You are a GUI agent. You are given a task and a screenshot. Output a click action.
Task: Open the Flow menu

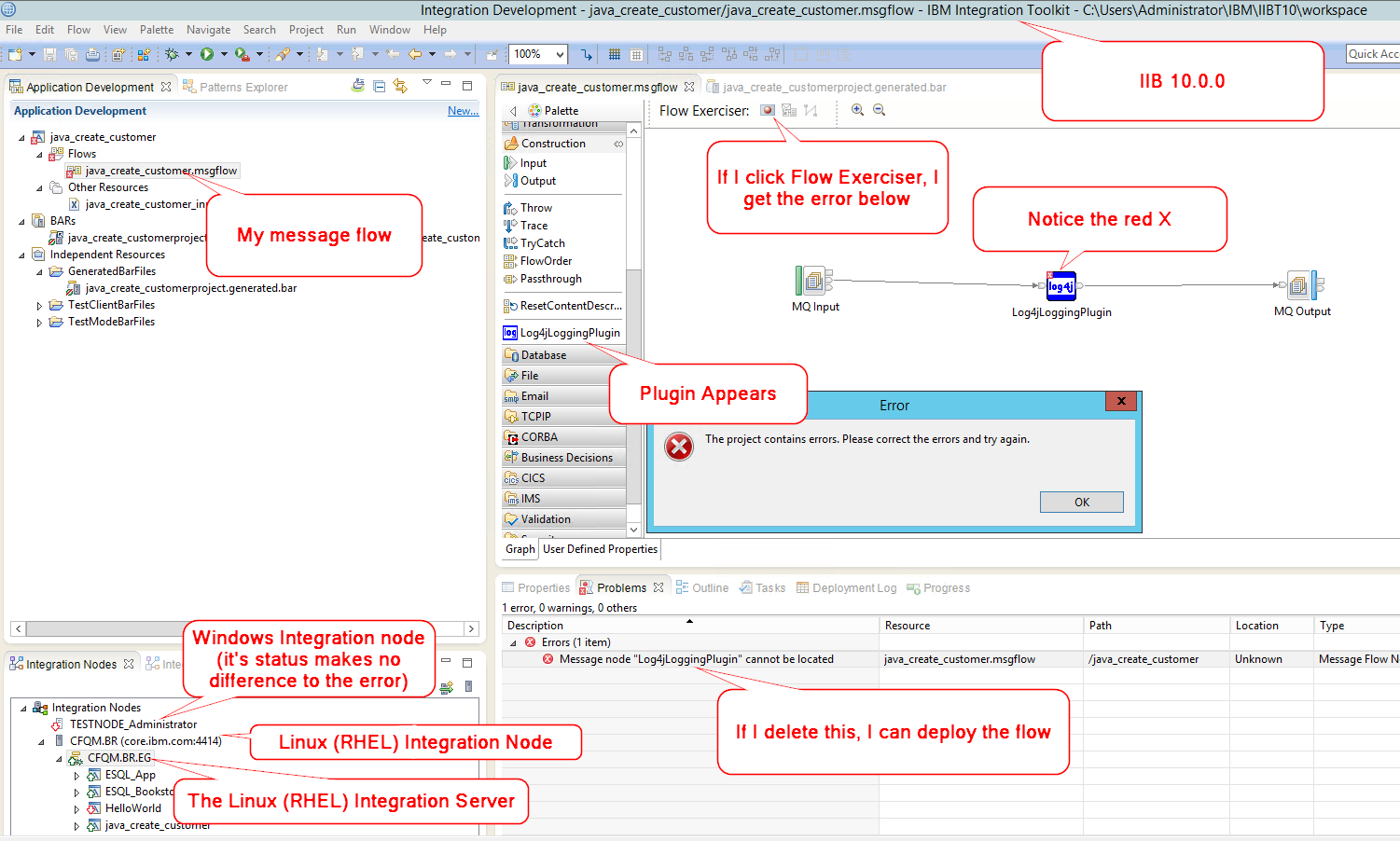coord(78,30)
